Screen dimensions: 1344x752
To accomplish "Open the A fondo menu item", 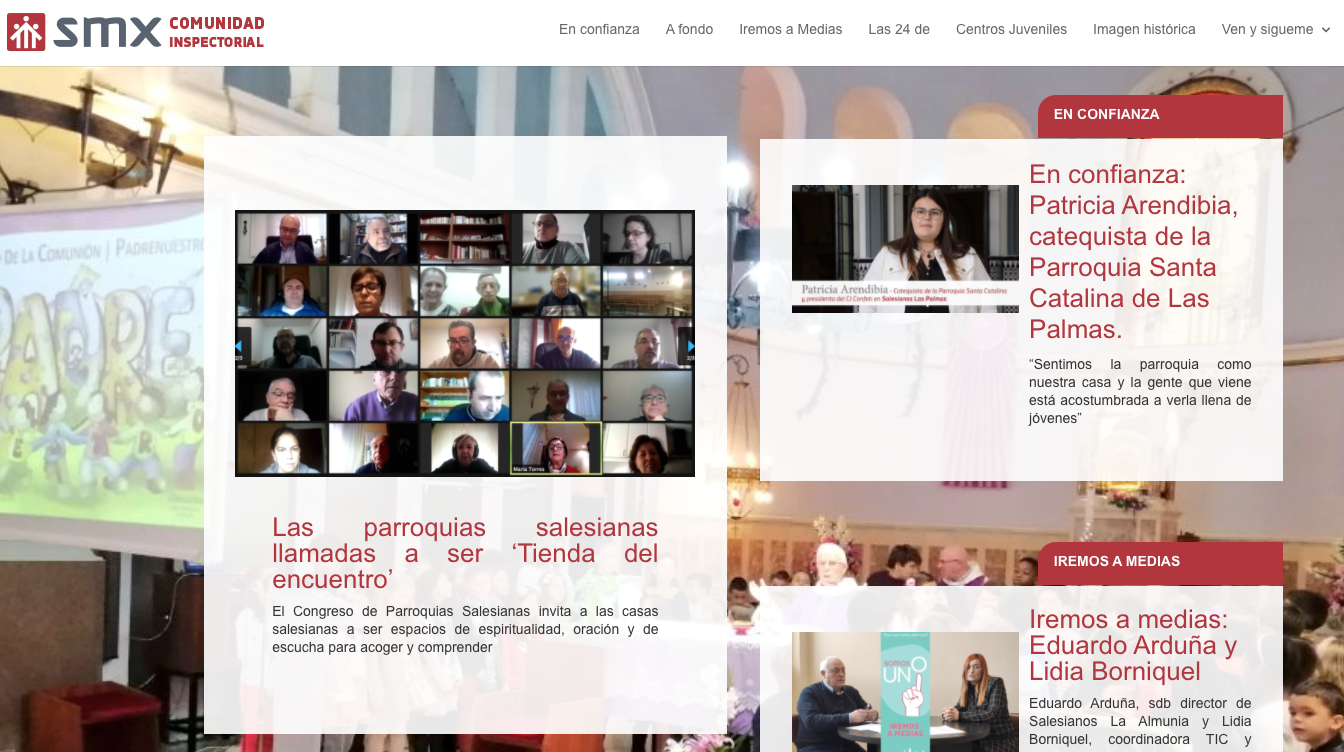I will (x=689, y=30).
